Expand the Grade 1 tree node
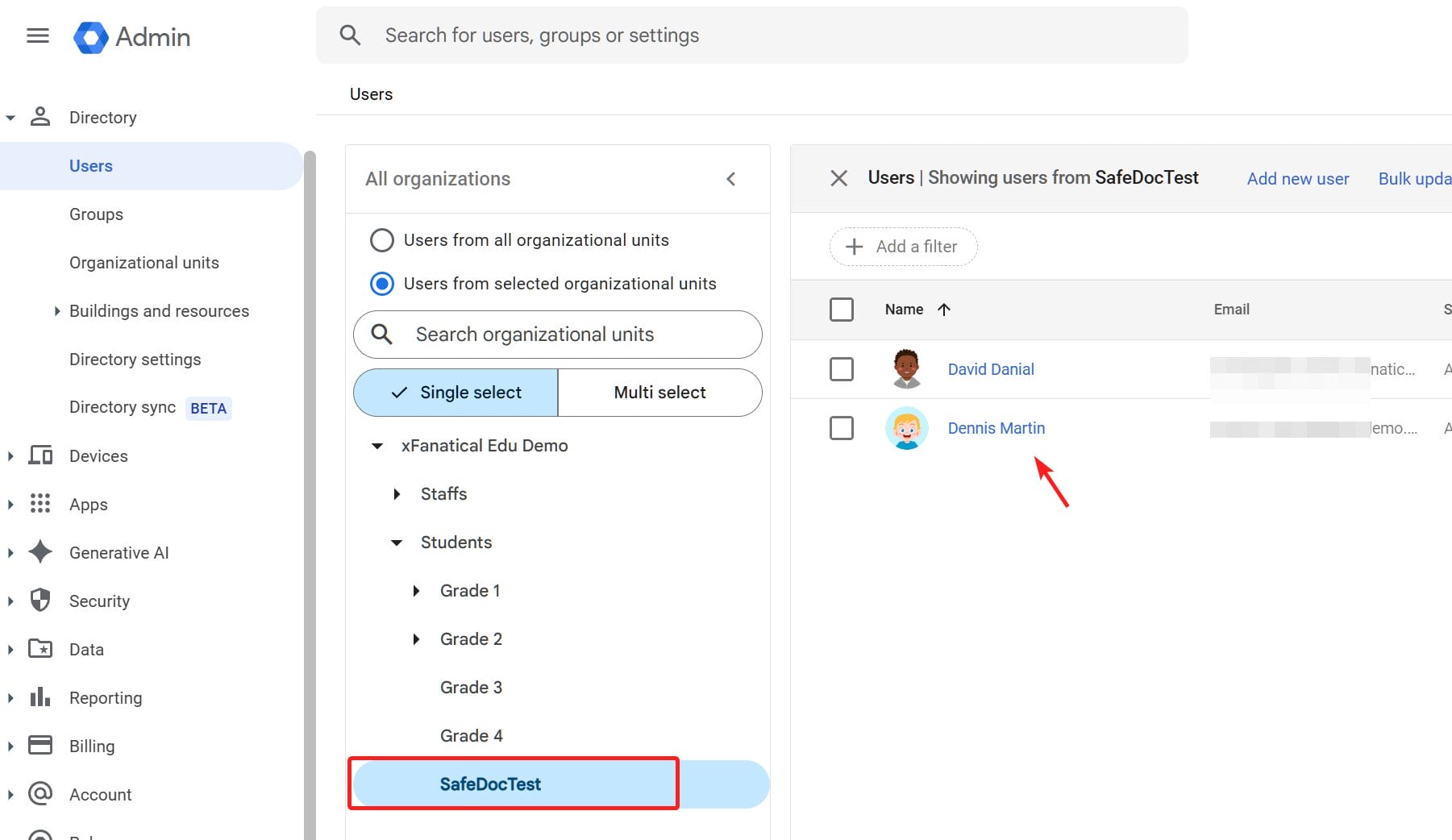Viewport: 1452px width, 840px height. point(416,591)
